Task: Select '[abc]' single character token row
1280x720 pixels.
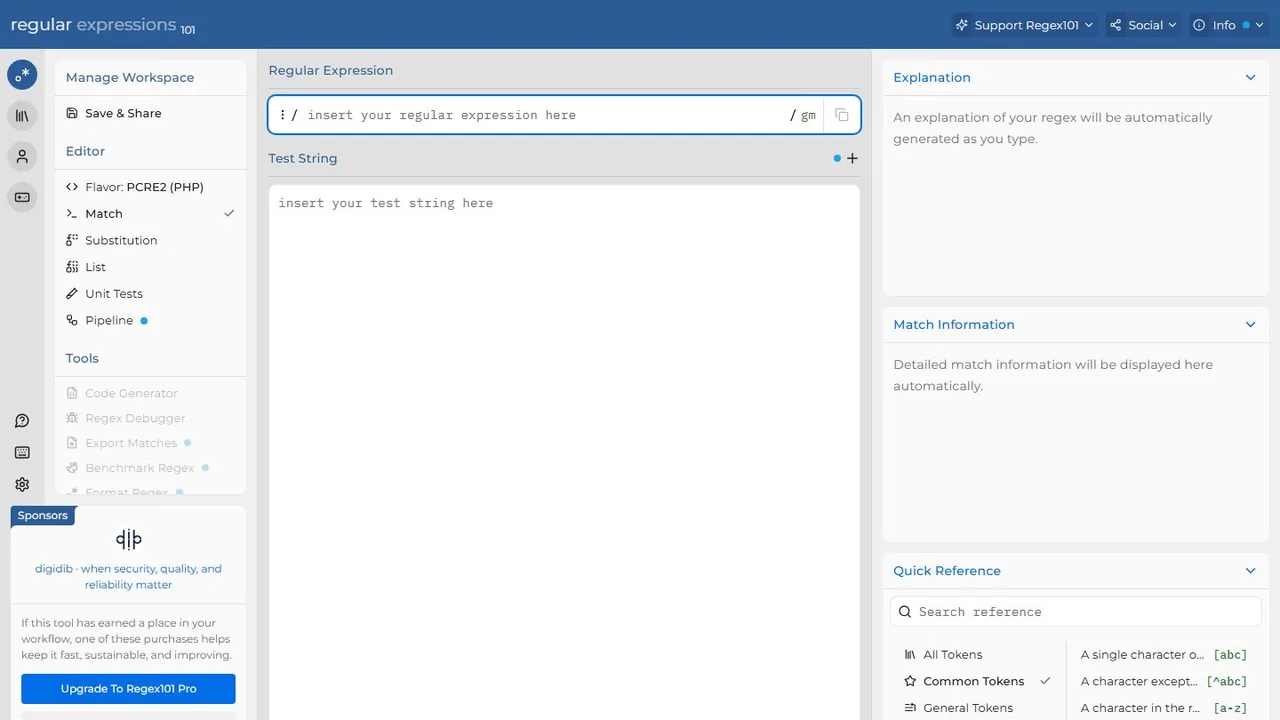Action: [1165, 654]
